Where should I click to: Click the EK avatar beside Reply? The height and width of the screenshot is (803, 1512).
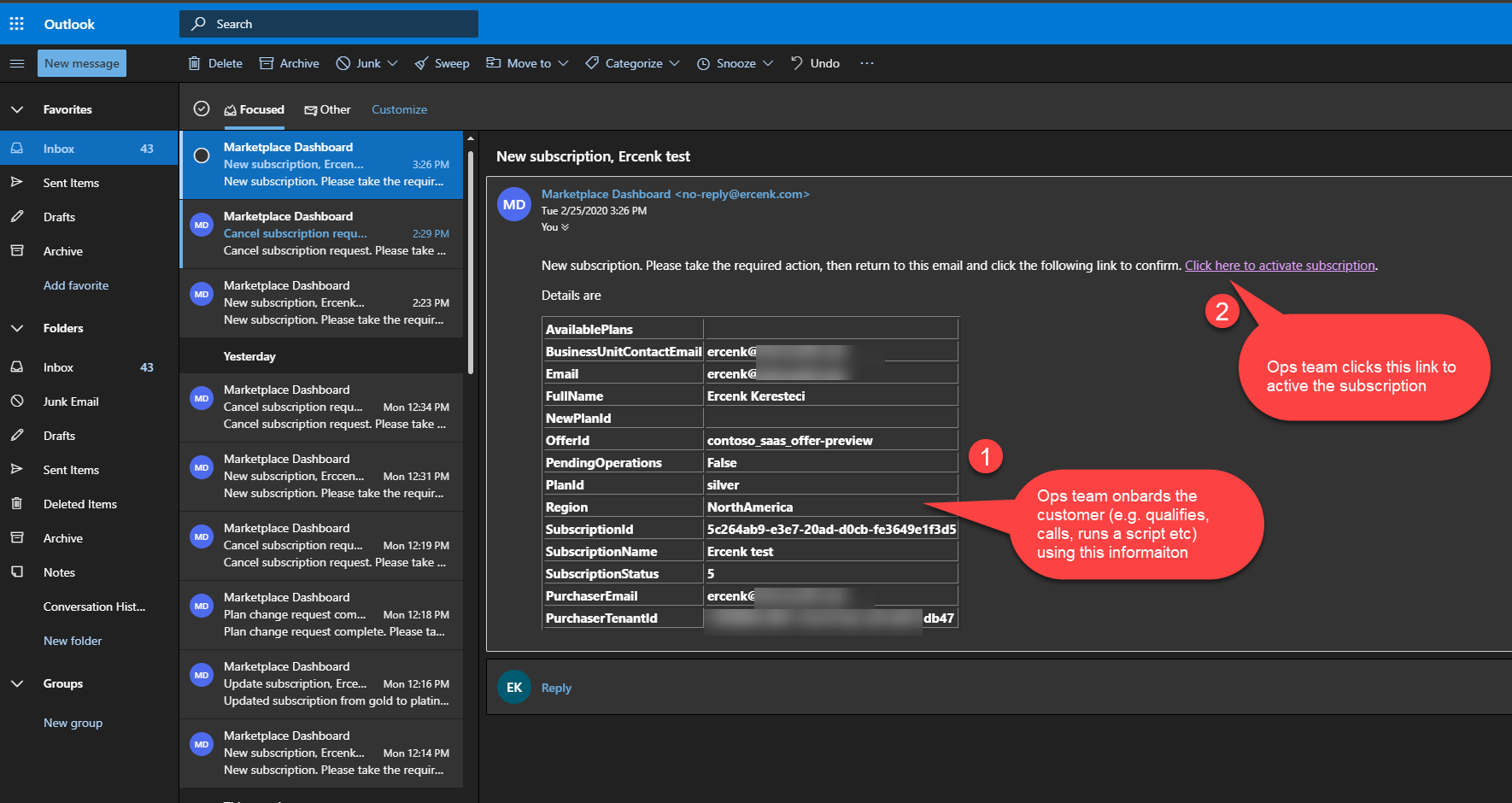pyautogui.click(x=514, y=687)
